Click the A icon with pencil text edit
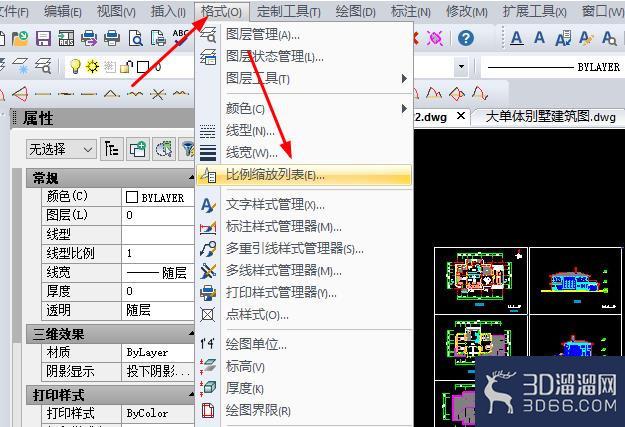Viewport: 625px width, 427px height. 586,39
